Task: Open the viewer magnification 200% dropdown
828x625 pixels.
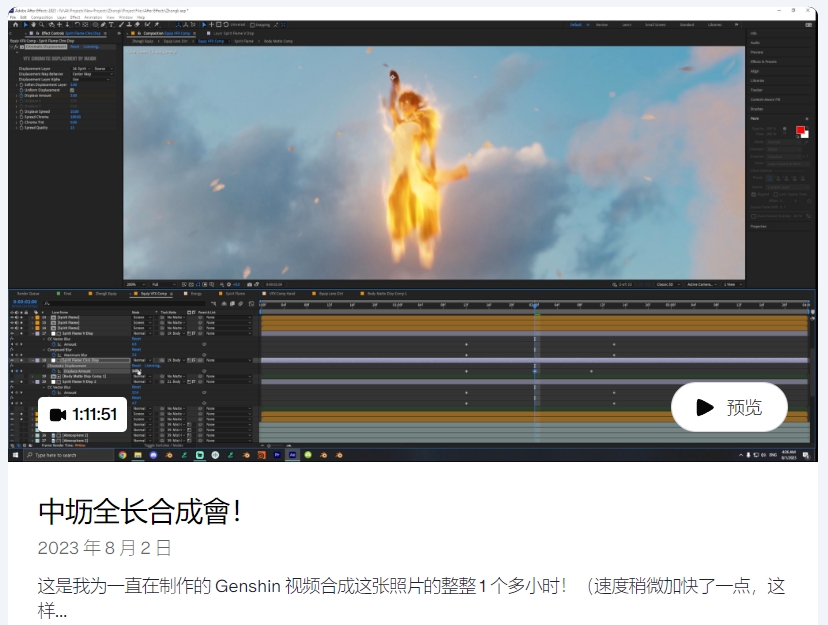Action: 137,285
